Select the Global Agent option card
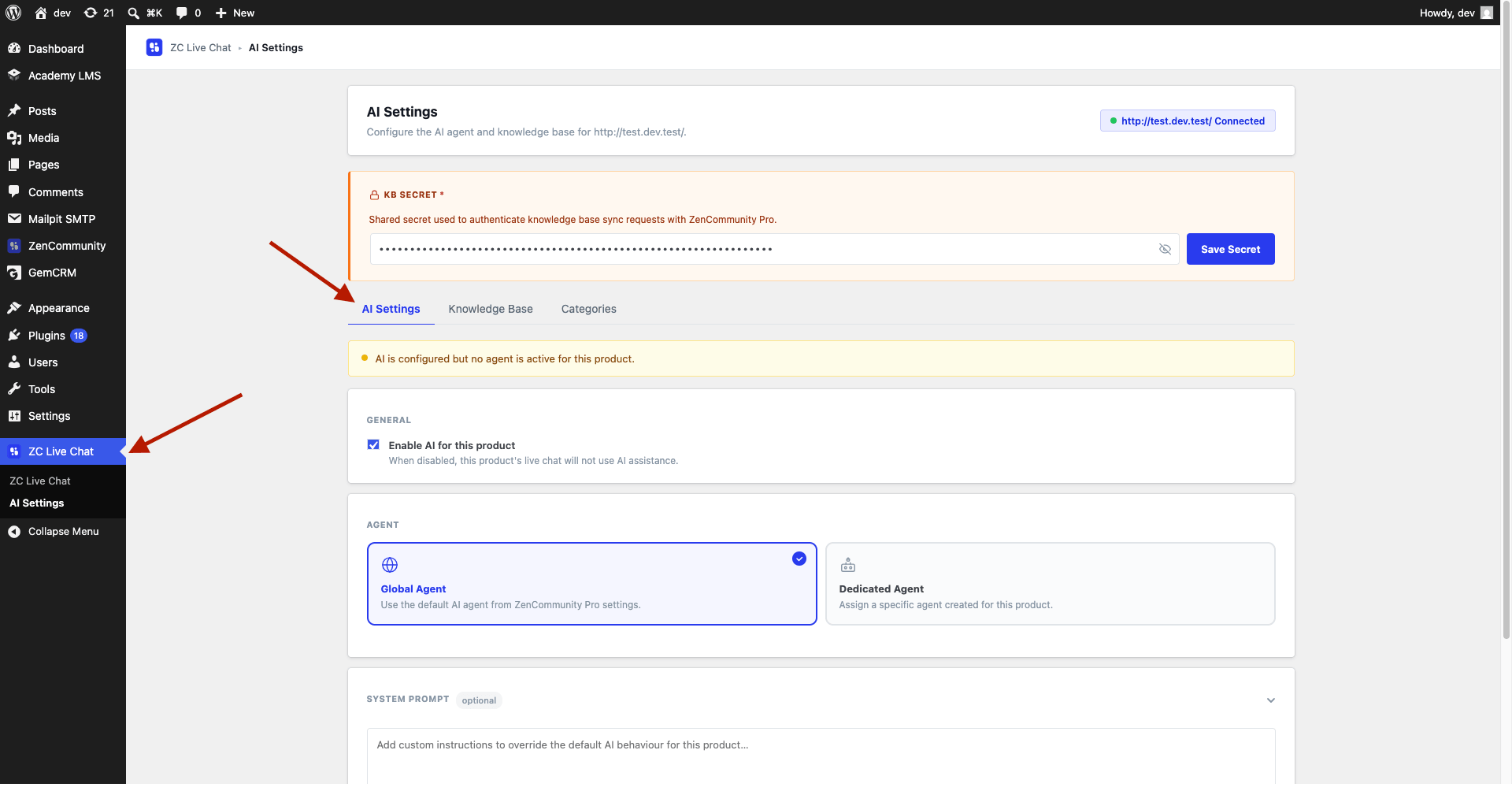The image size is (1512, 802). pos(591,584)
